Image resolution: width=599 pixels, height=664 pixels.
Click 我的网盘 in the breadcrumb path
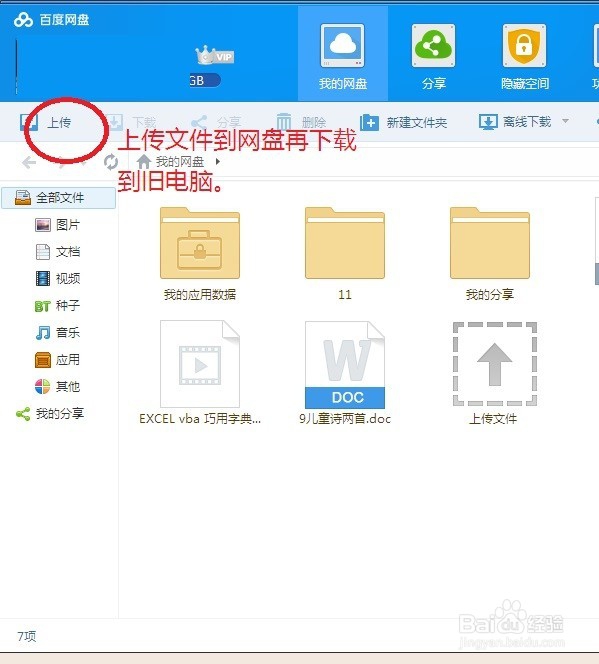[x=180, y=162]
